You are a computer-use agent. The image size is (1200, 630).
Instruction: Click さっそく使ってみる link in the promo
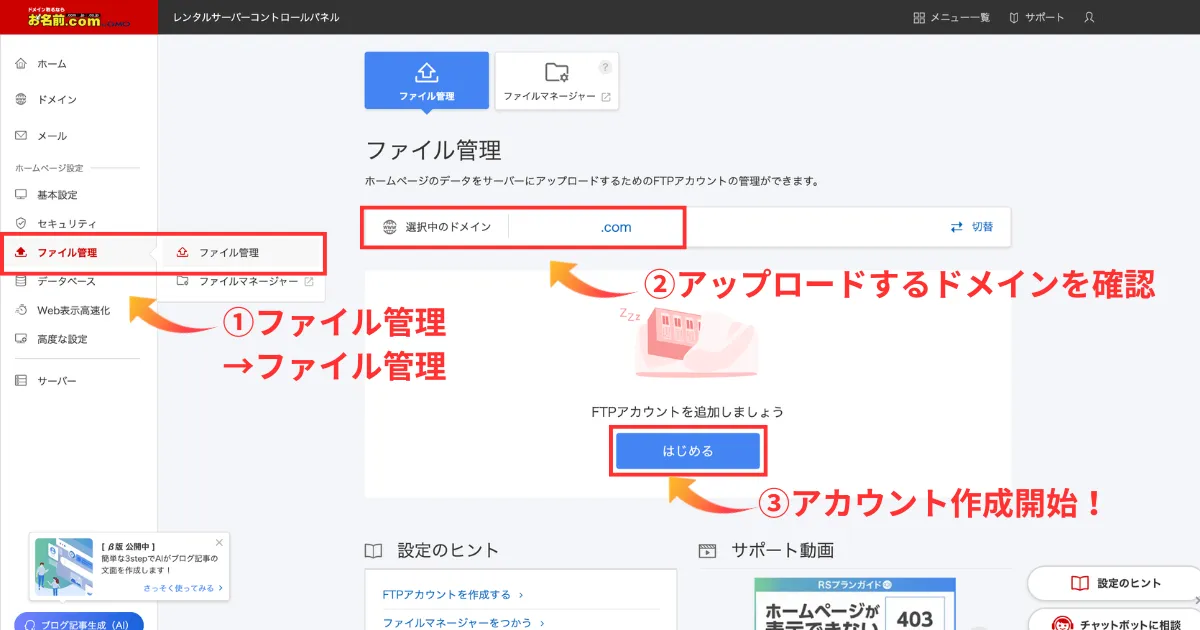182,589
